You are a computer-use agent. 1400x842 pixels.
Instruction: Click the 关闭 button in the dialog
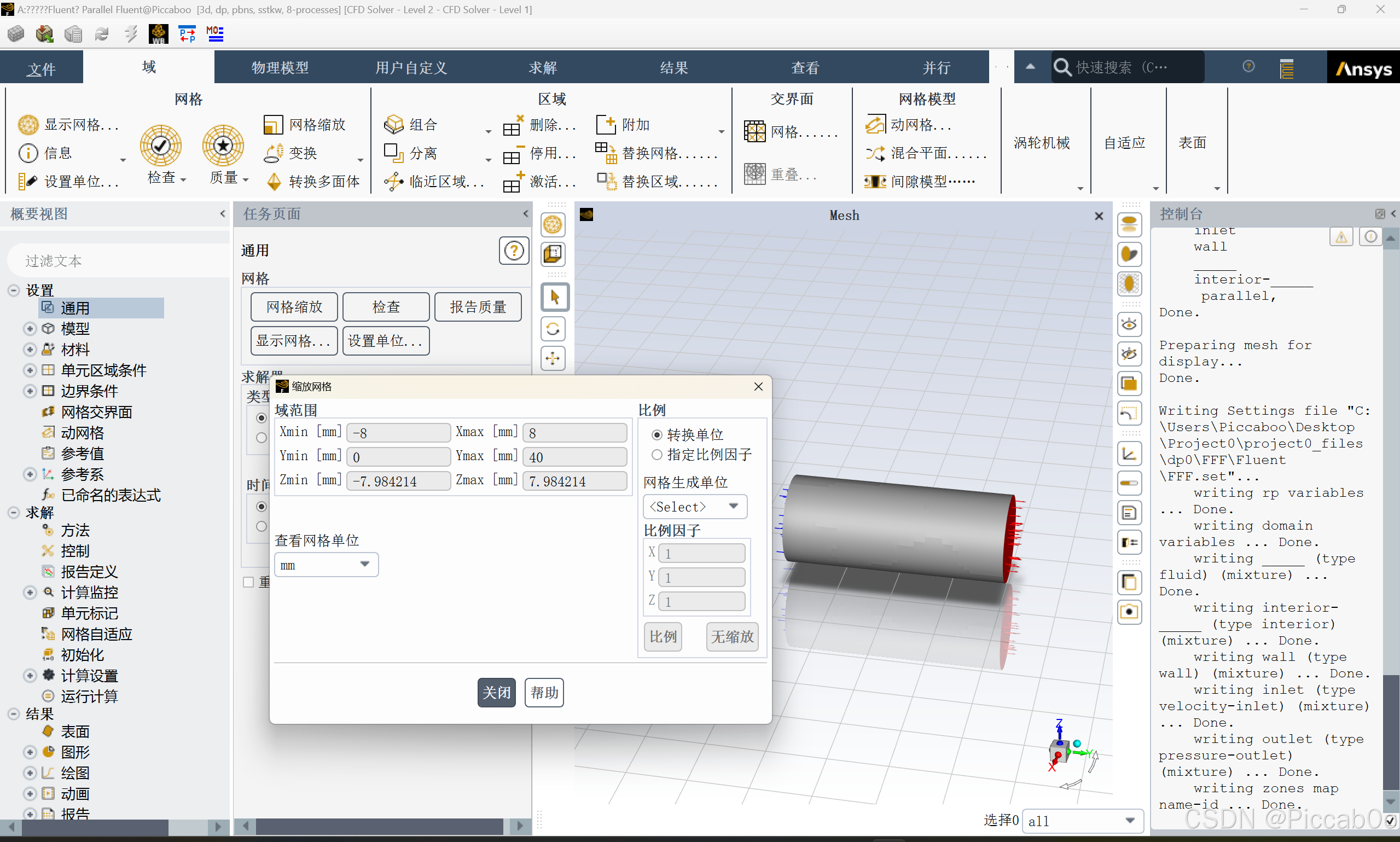coord(496,693)
